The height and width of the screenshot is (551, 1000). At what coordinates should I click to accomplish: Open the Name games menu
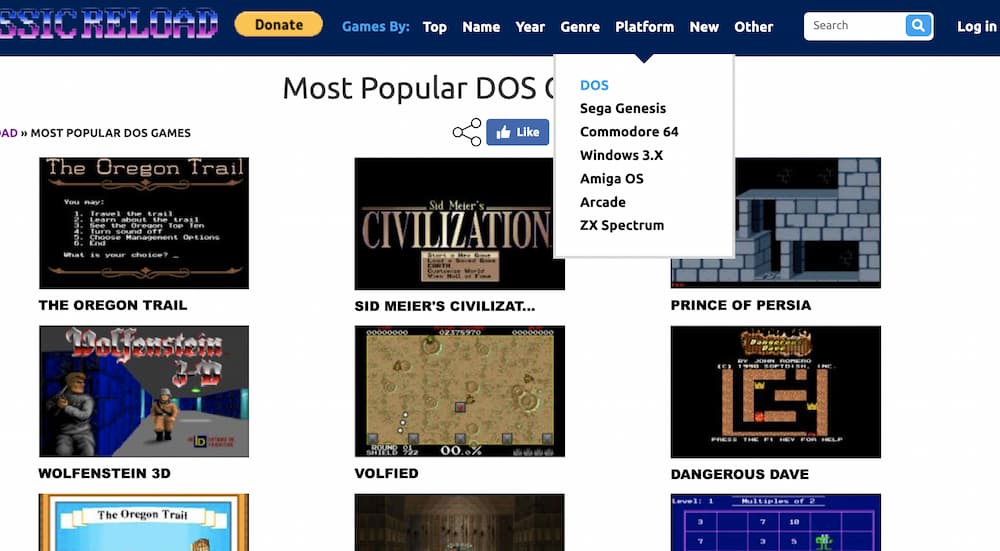pos(481,27)
